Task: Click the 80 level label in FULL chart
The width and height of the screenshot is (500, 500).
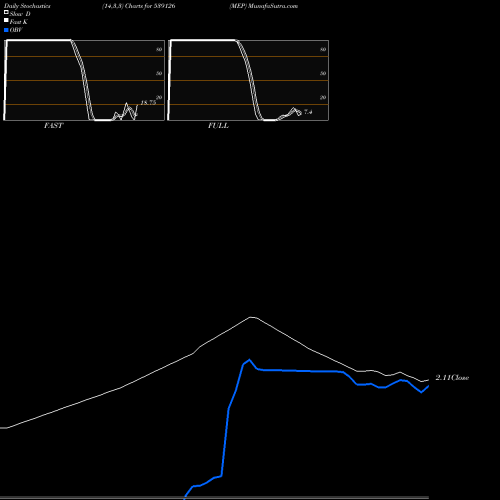Action: (323, 49)
